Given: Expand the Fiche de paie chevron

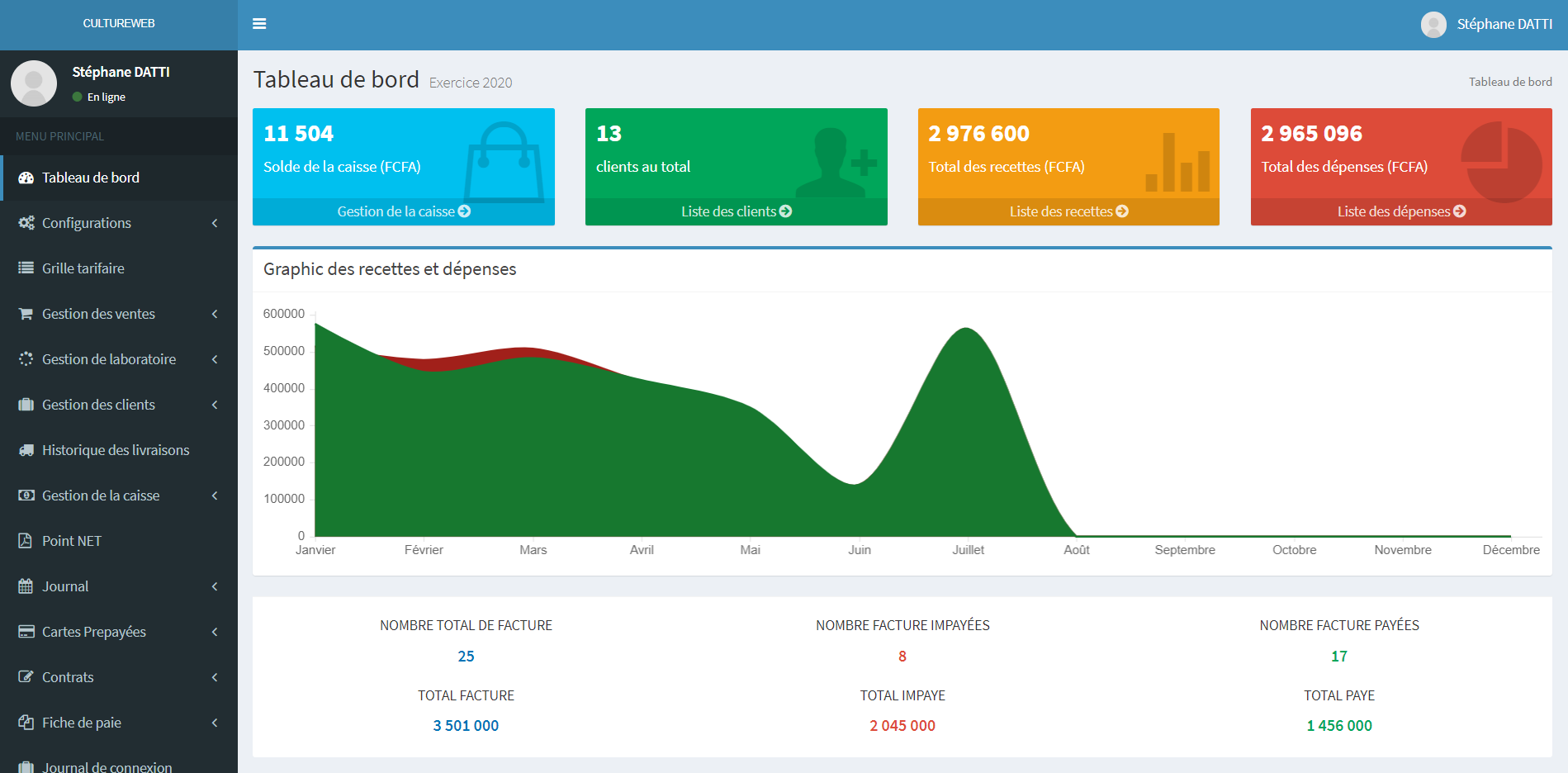Looking at the screenshot, I should click(215, 723).
